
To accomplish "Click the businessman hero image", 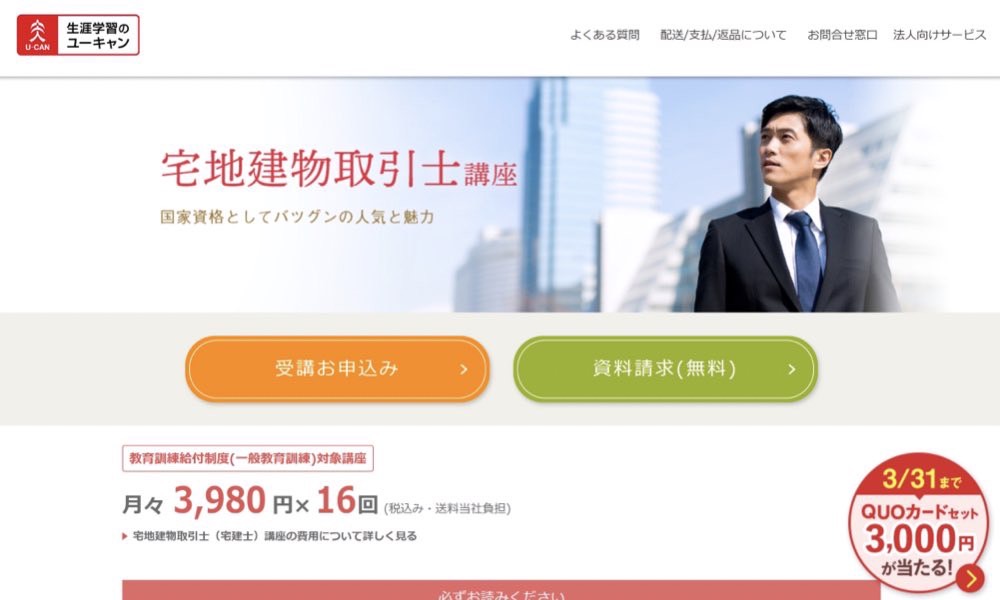I will coord(797,203).
